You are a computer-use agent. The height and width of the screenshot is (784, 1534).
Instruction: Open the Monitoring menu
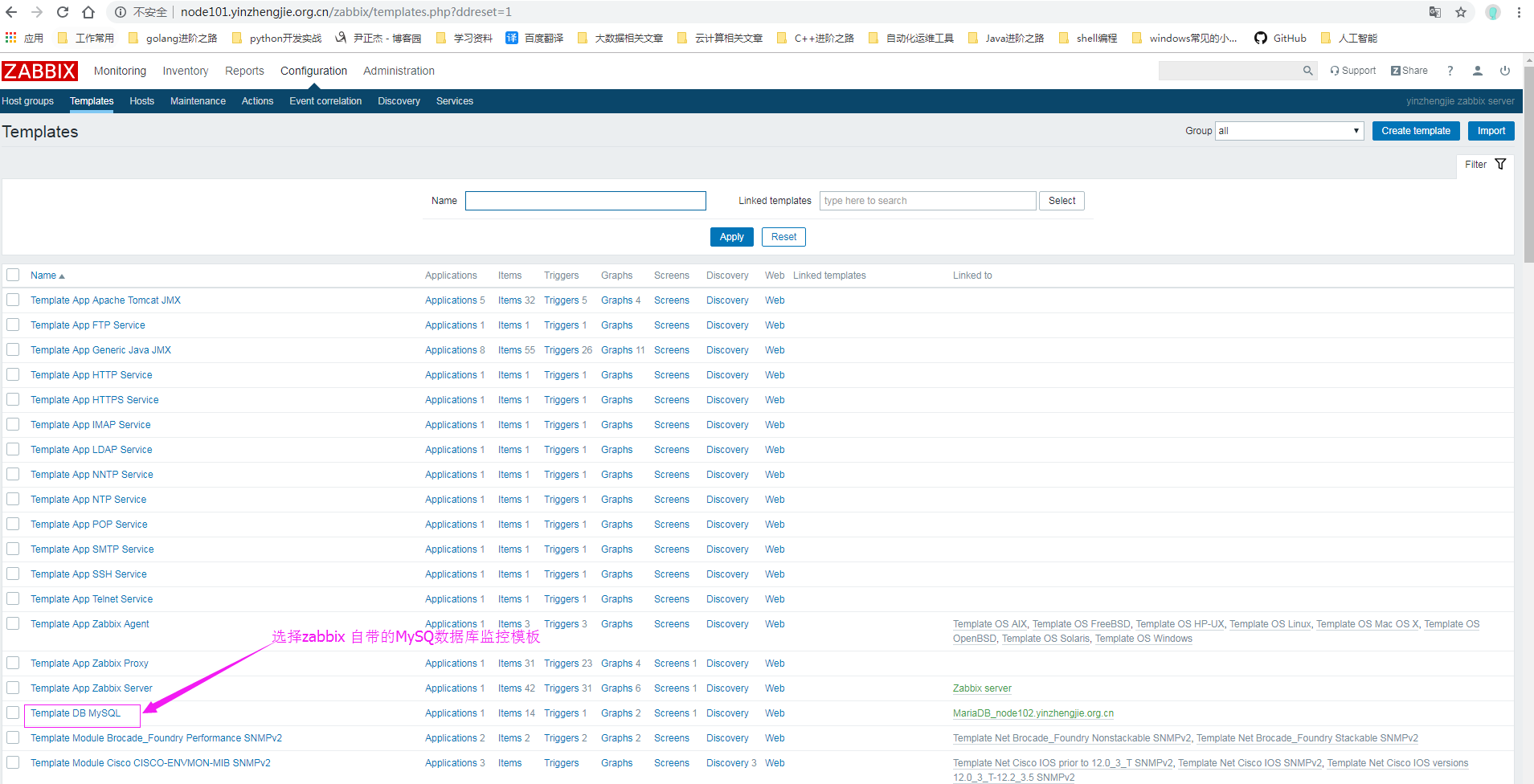coord(120,71)
